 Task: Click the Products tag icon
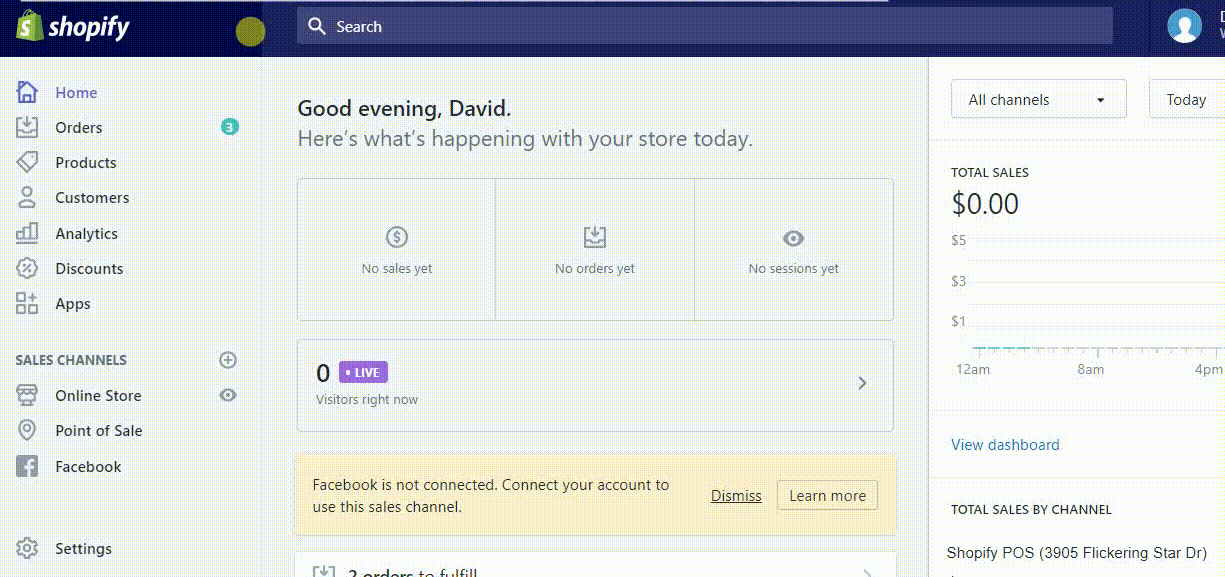27,162
